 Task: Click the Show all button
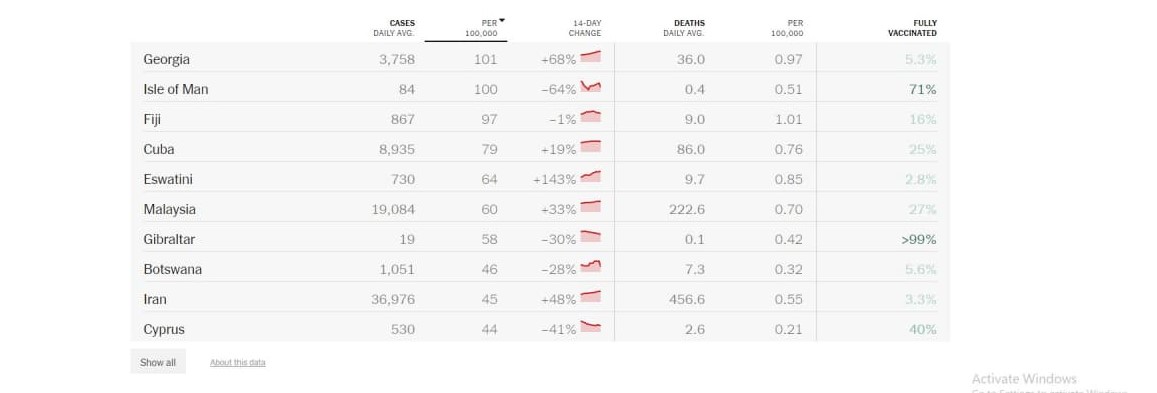158,362
